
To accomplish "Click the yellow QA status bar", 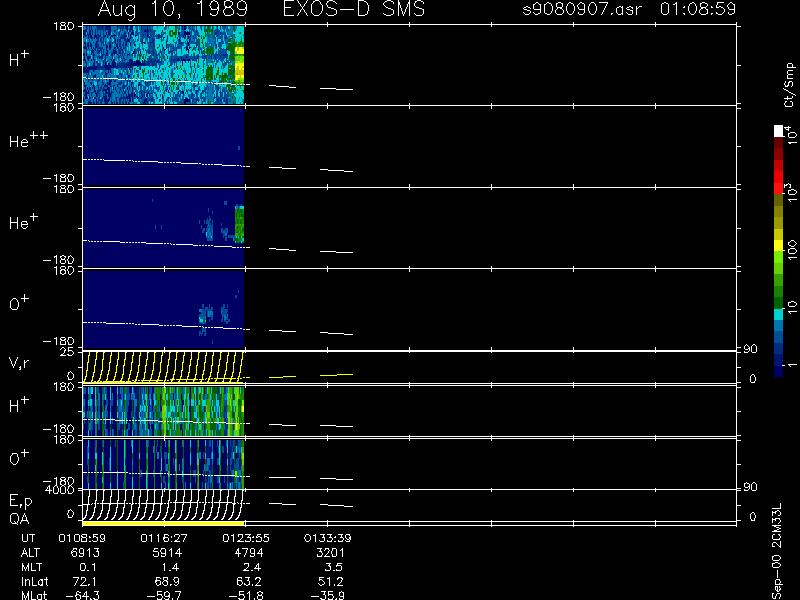I will pos(163,523).
